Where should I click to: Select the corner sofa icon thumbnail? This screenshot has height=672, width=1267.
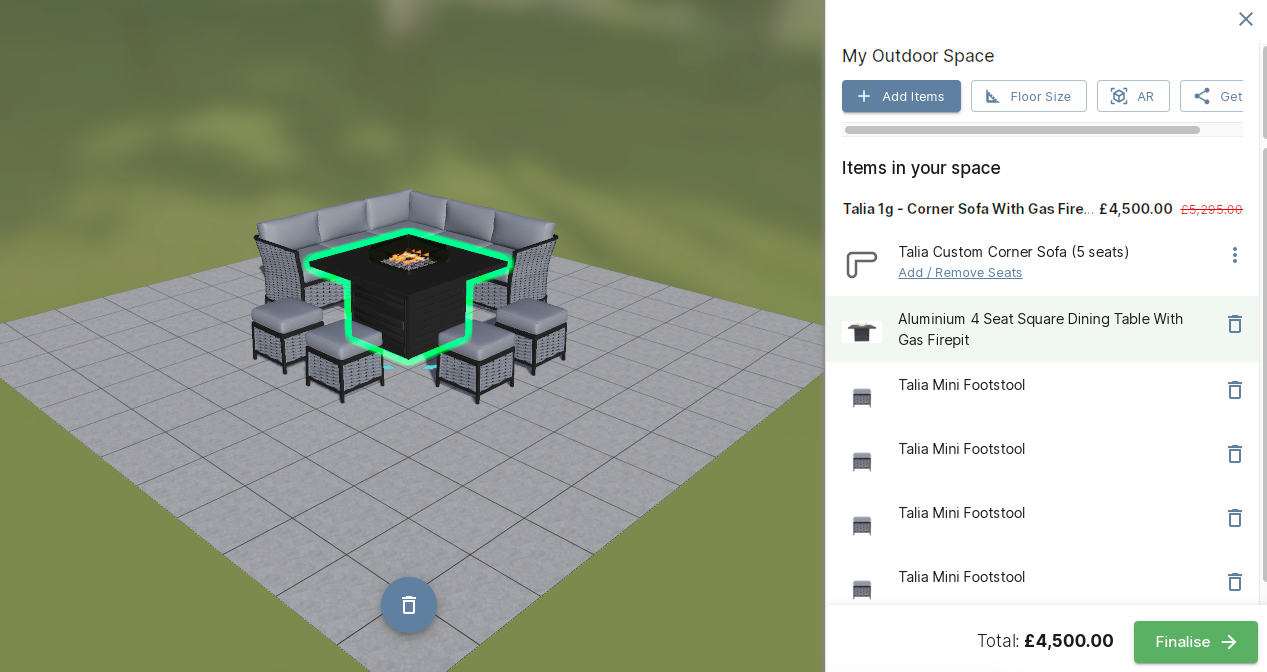(x=861, y=264)
